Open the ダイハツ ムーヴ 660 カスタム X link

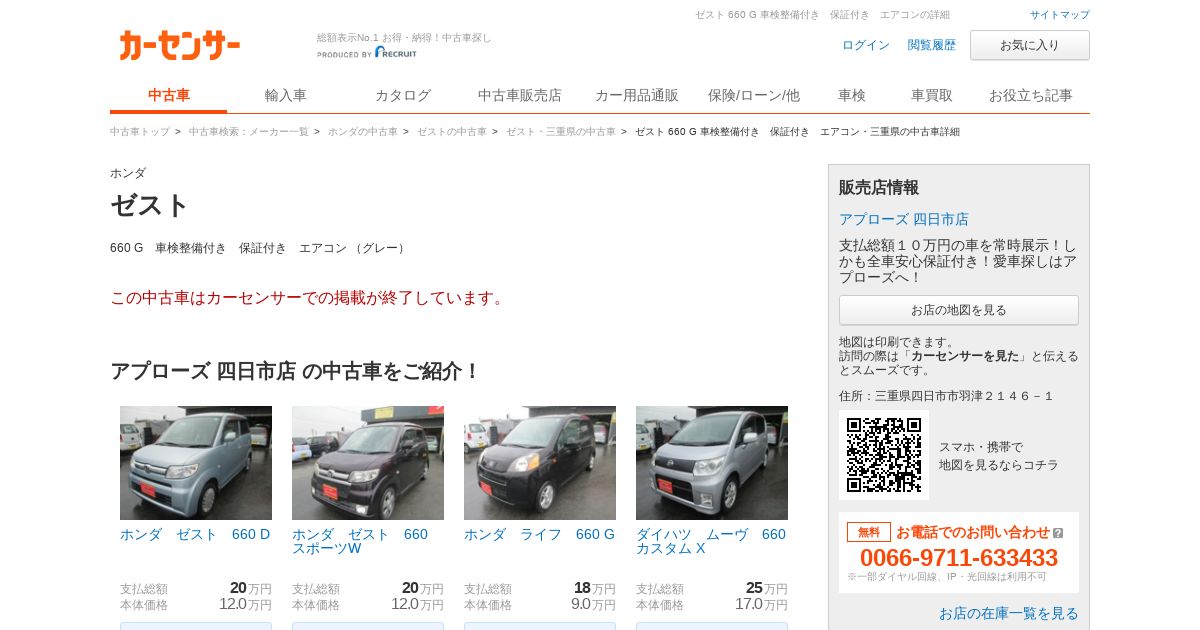point(711,541)
